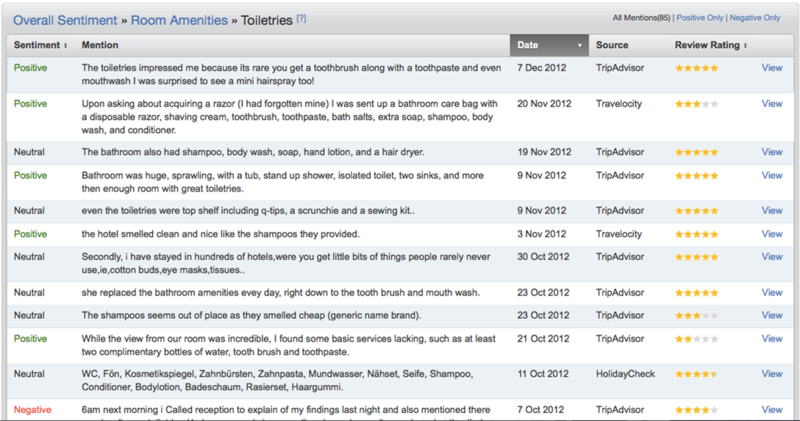Viewport: 800px width, 421px height.
Task: Click the five-star rating for 7 Dec 2012
Action: click(696, 68)
